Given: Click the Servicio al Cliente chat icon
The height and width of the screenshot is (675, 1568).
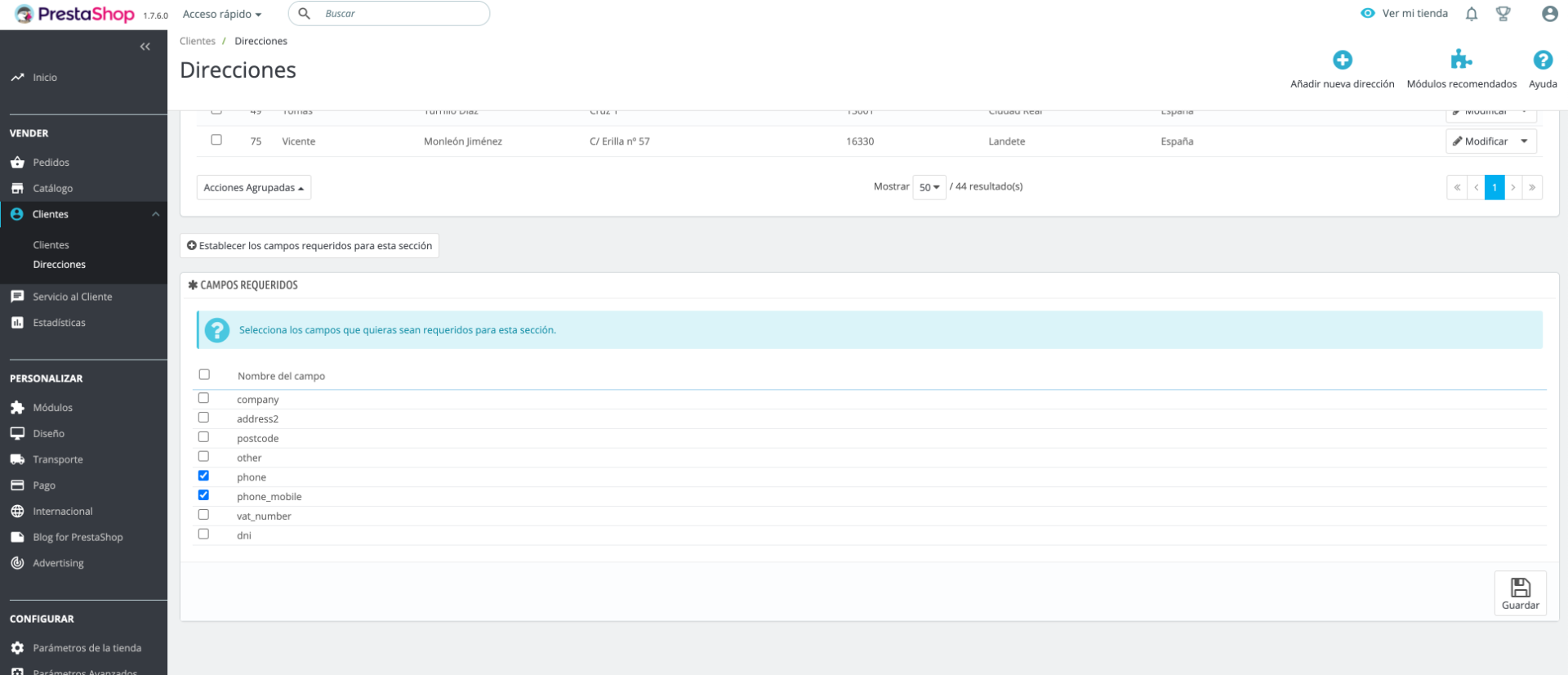Looking at the screenshot, I should point(17,297).
